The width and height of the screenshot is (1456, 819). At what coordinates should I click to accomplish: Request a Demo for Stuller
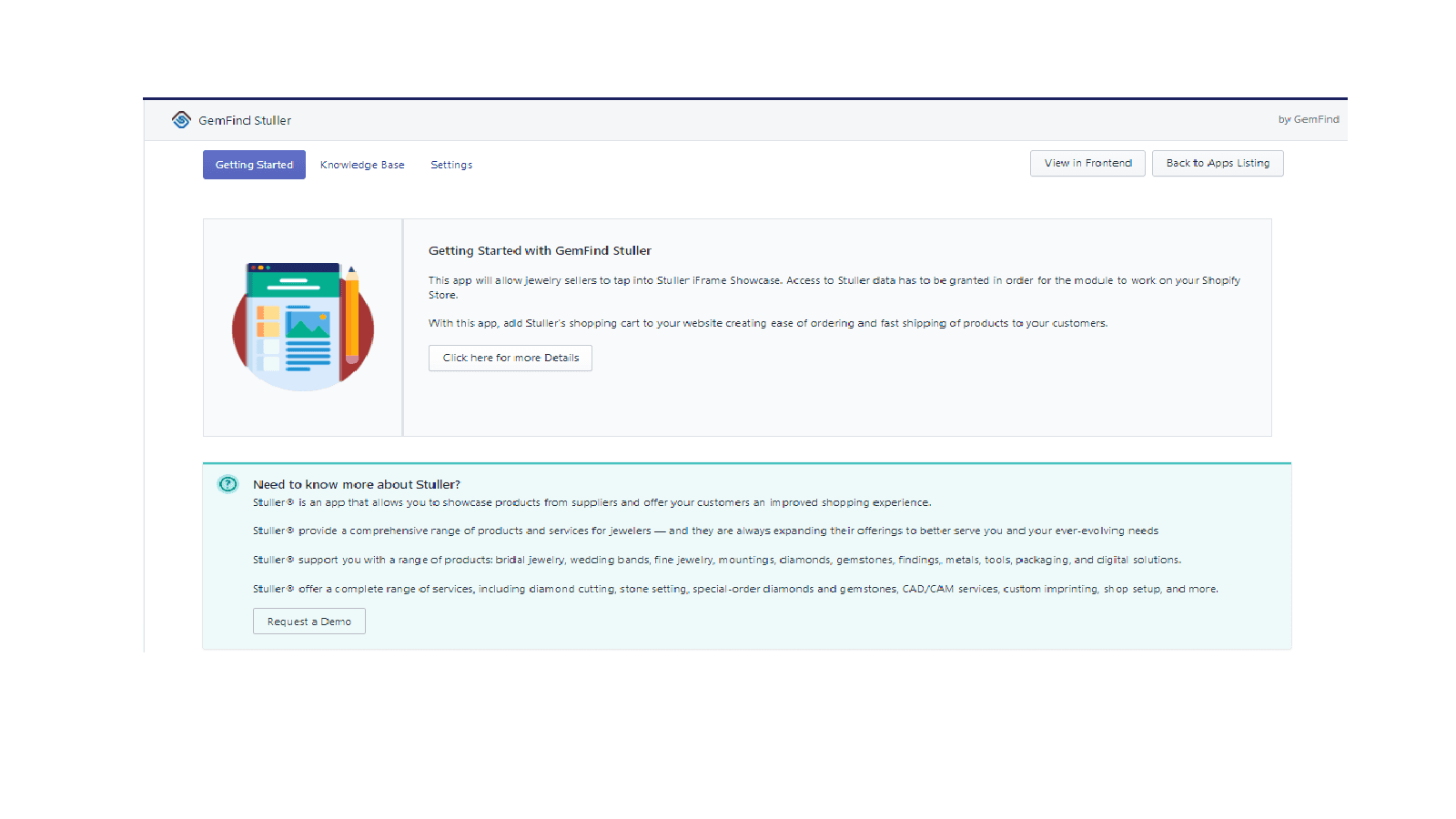click(x=308, y=621)
